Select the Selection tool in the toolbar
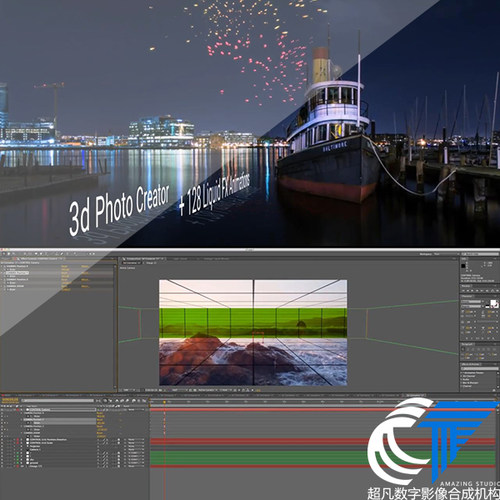The width and height of the screenshot is (500, 500). point(4,254)
